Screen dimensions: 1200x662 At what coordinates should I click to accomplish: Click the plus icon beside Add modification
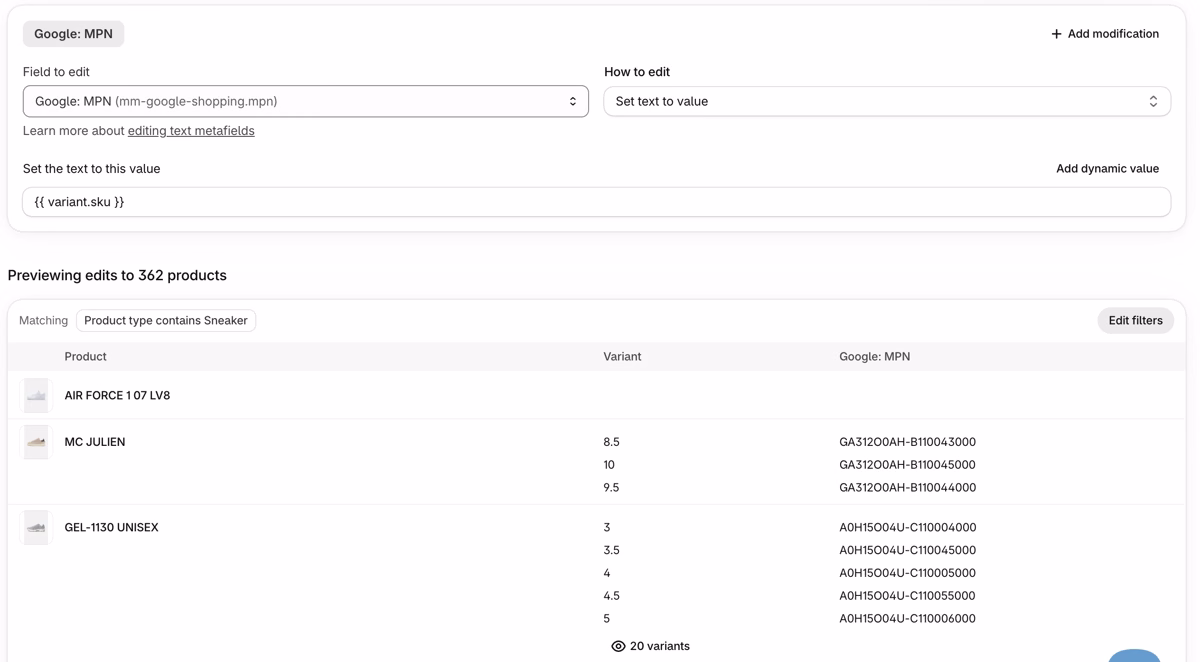pyautogui.click(x=1056, y=34)
